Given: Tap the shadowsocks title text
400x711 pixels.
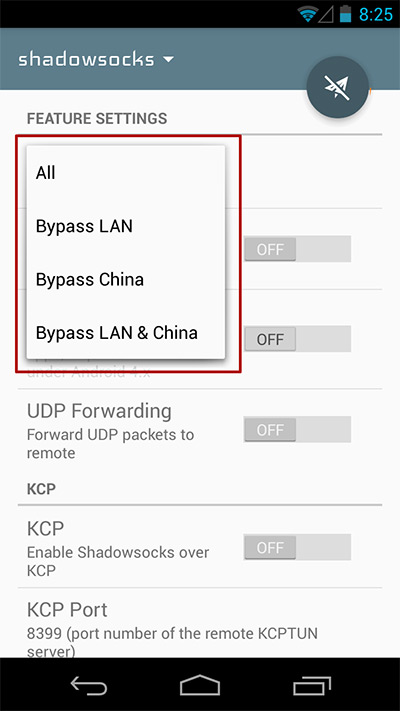Looking at the screenshot, I should (x=86, y=59).
